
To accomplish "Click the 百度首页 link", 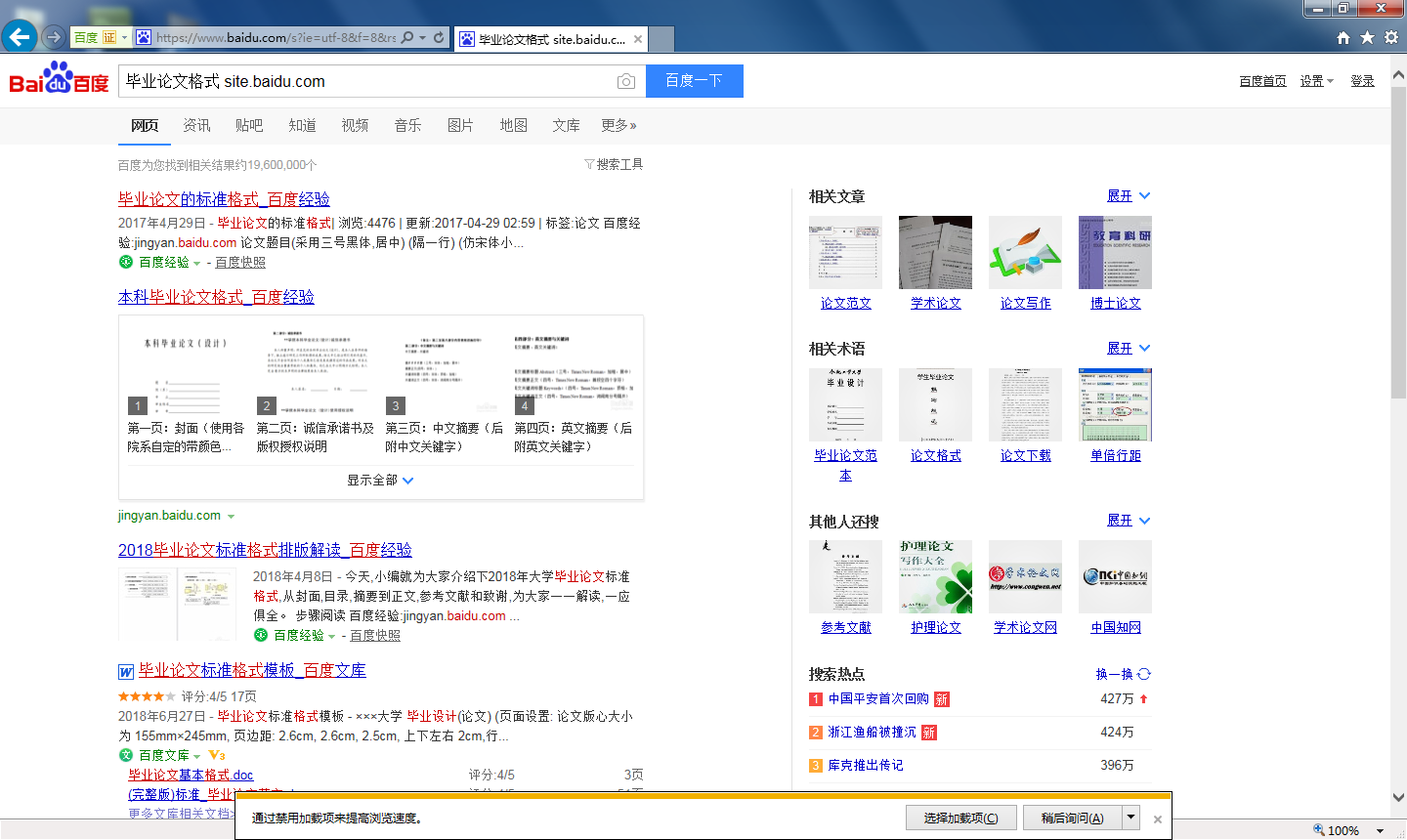I will pyautogui.click(x=1262, y=81).
